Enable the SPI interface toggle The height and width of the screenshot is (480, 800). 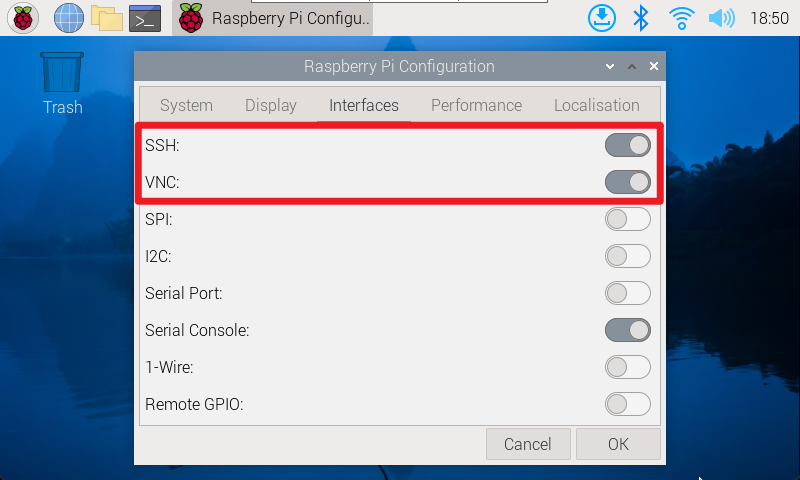(x=628, y=219)
